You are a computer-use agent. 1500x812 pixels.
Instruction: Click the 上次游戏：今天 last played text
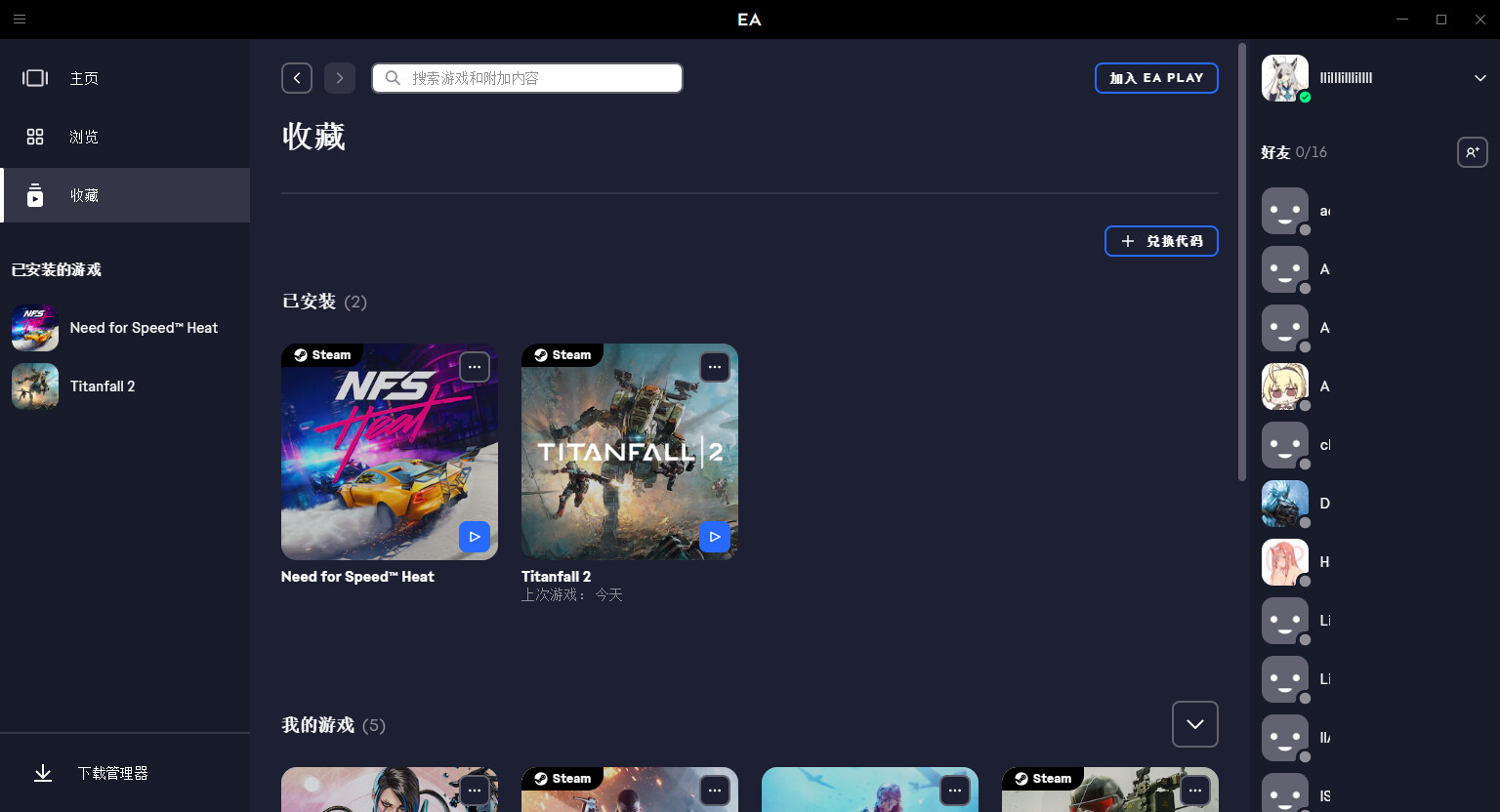click(572, 594)
